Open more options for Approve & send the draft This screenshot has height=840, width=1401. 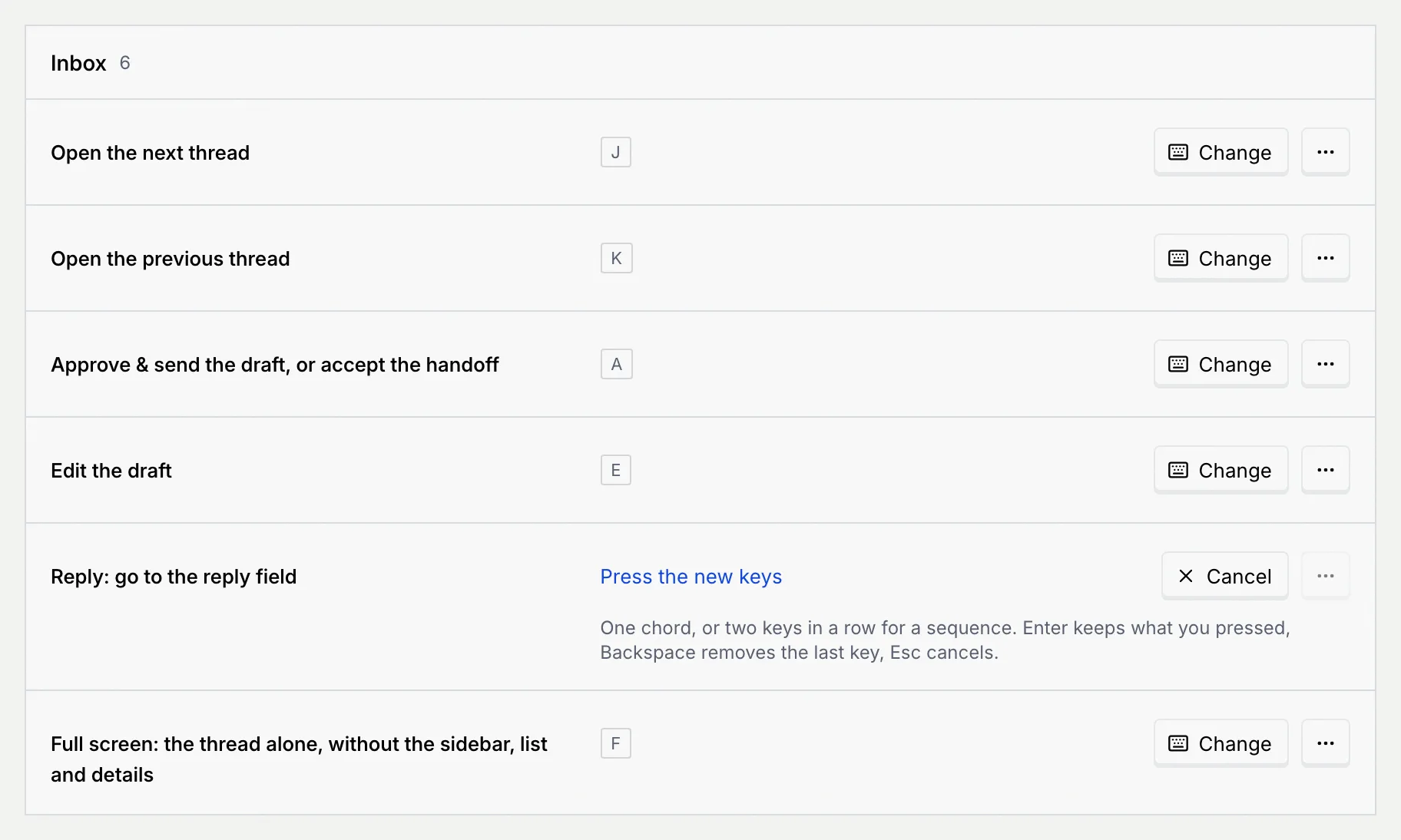[x=1325, y=364]
